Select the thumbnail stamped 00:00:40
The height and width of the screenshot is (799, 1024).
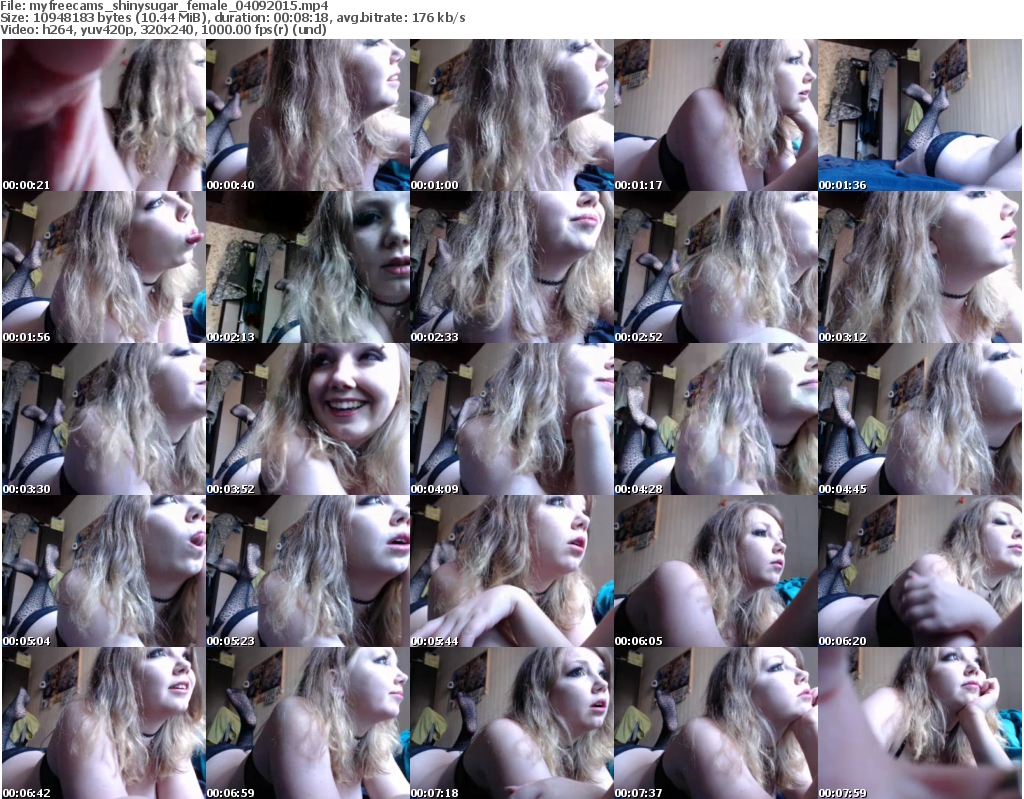click(x=308, y=115)
